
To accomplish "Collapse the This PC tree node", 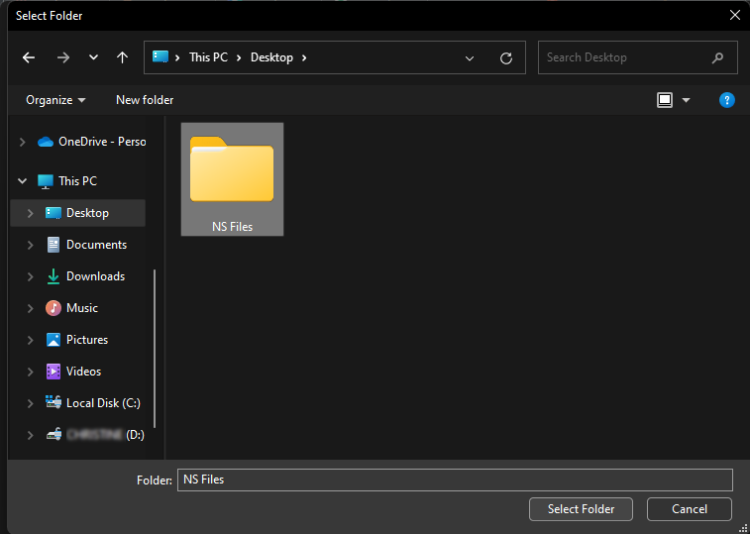I will tap(22, 181).
